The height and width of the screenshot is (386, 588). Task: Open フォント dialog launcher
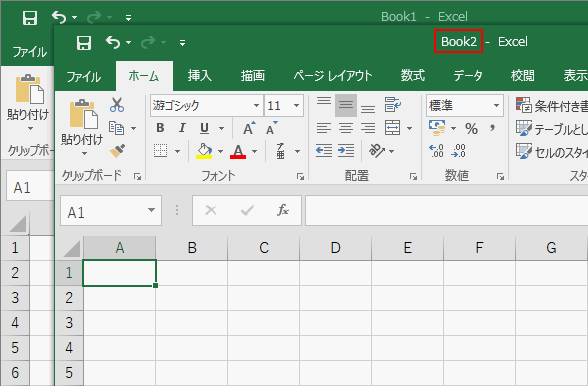point(300,176)
